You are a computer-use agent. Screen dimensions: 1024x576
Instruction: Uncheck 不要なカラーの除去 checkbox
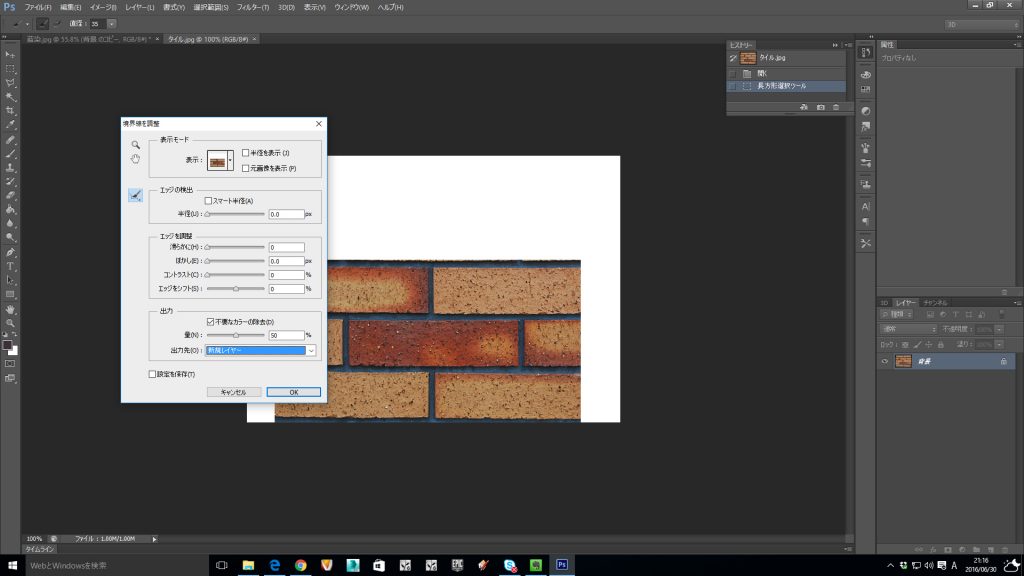tap(210, 321)
